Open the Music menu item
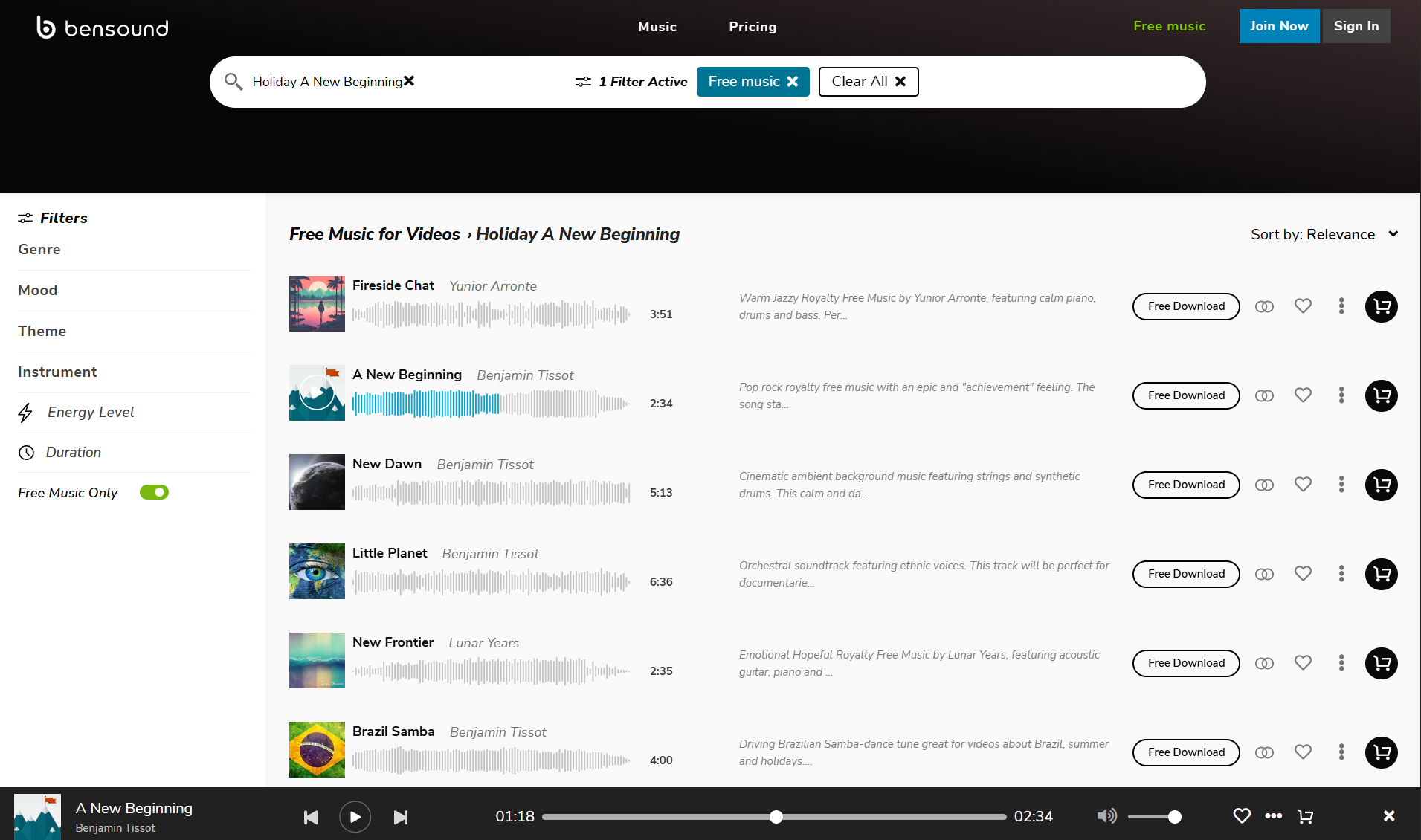 click(x=657, y=27)
